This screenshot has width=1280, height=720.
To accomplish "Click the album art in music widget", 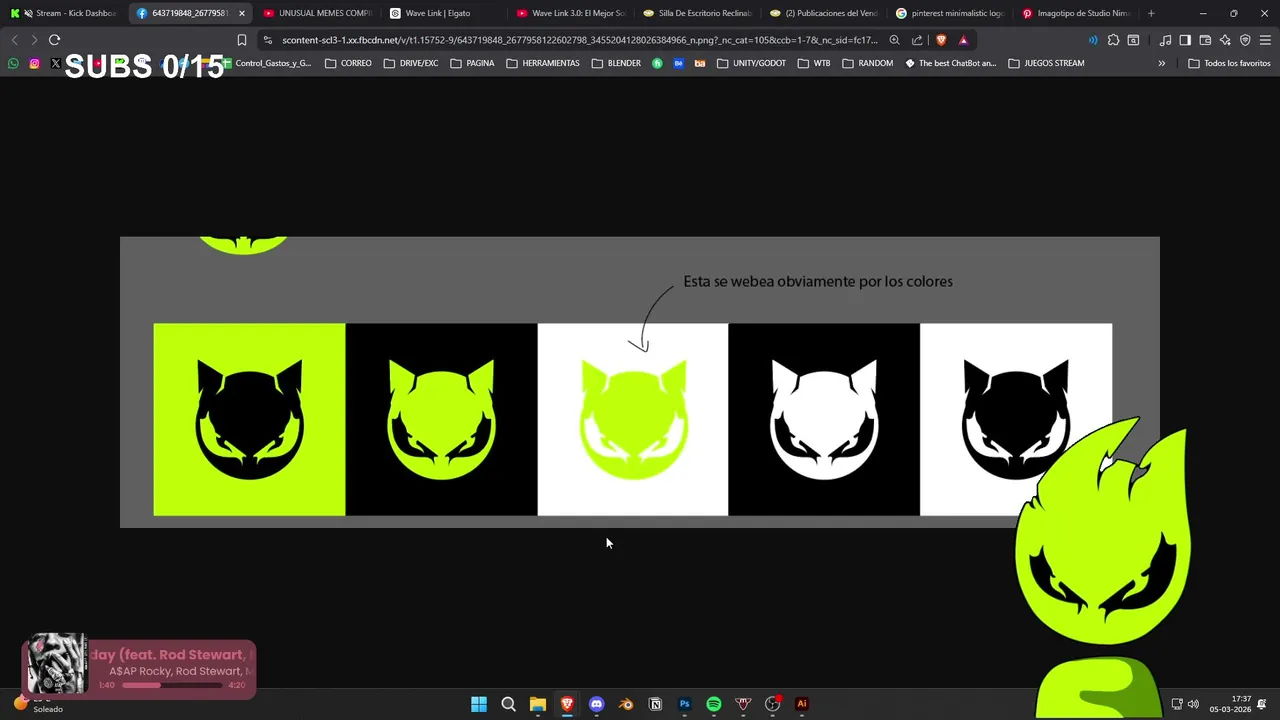I will [x=57, y=663].
